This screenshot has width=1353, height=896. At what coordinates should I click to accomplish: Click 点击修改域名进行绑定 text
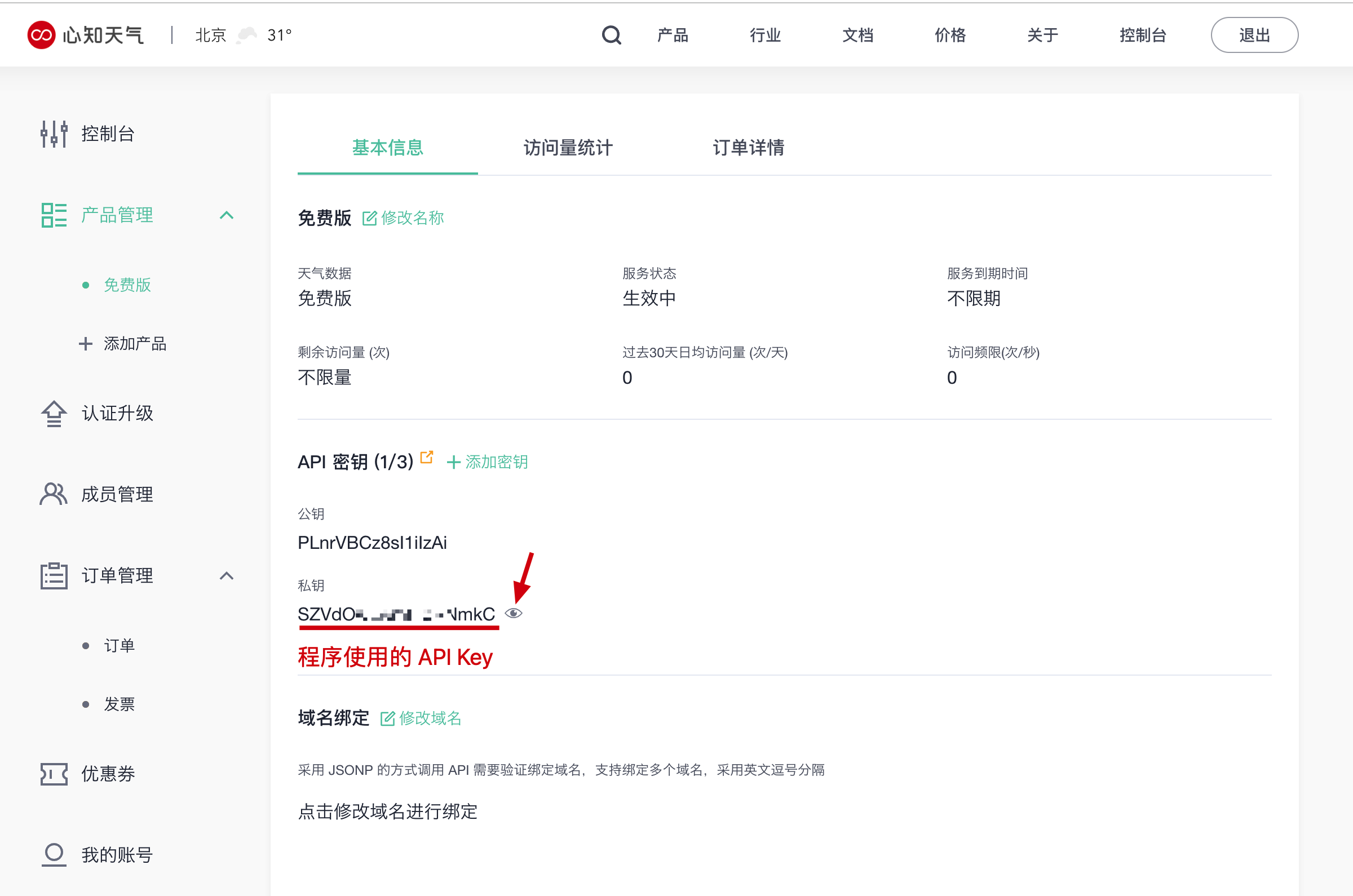387,811
